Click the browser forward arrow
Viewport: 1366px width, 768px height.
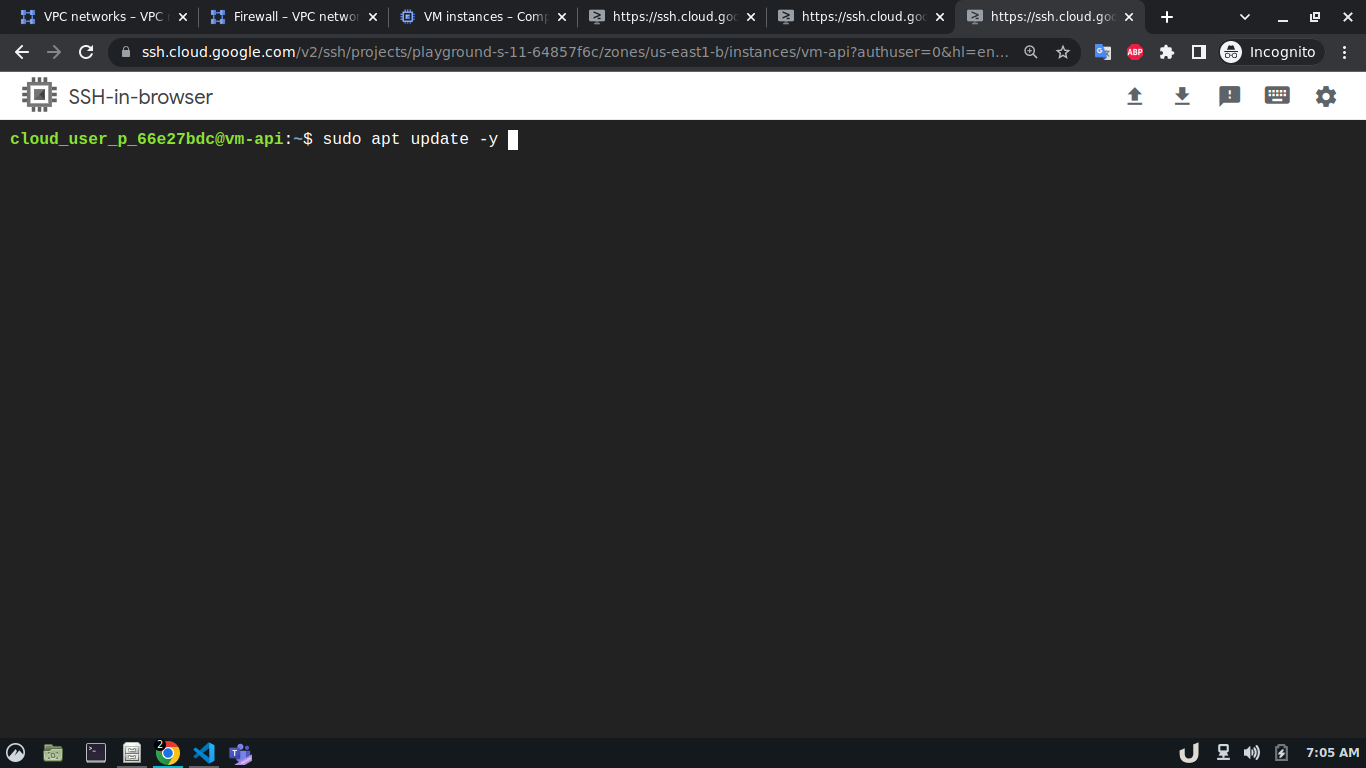click(x=54, y=52)
